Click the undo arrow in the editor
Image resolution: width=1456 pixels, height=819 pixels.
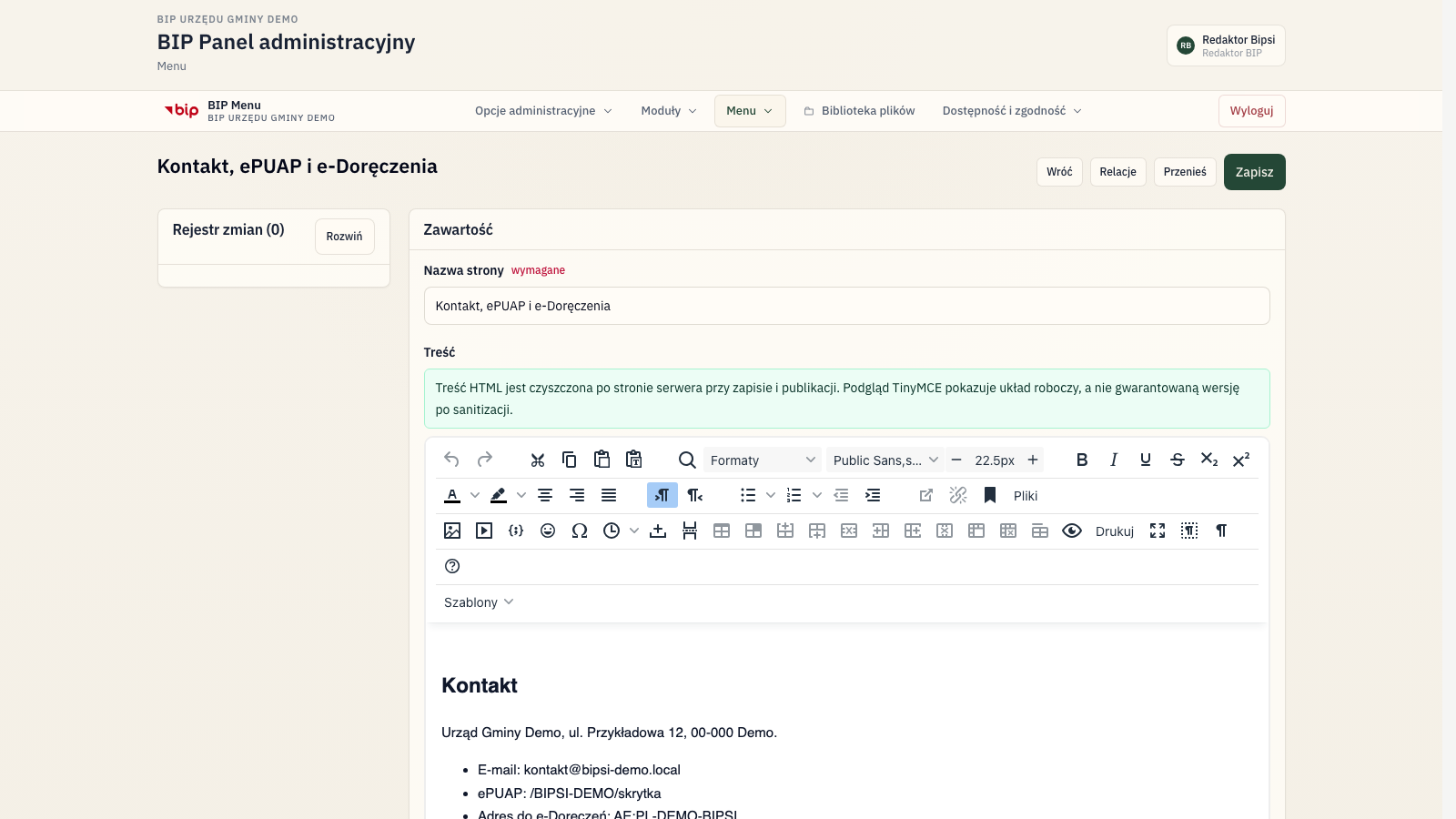point(452,460)
